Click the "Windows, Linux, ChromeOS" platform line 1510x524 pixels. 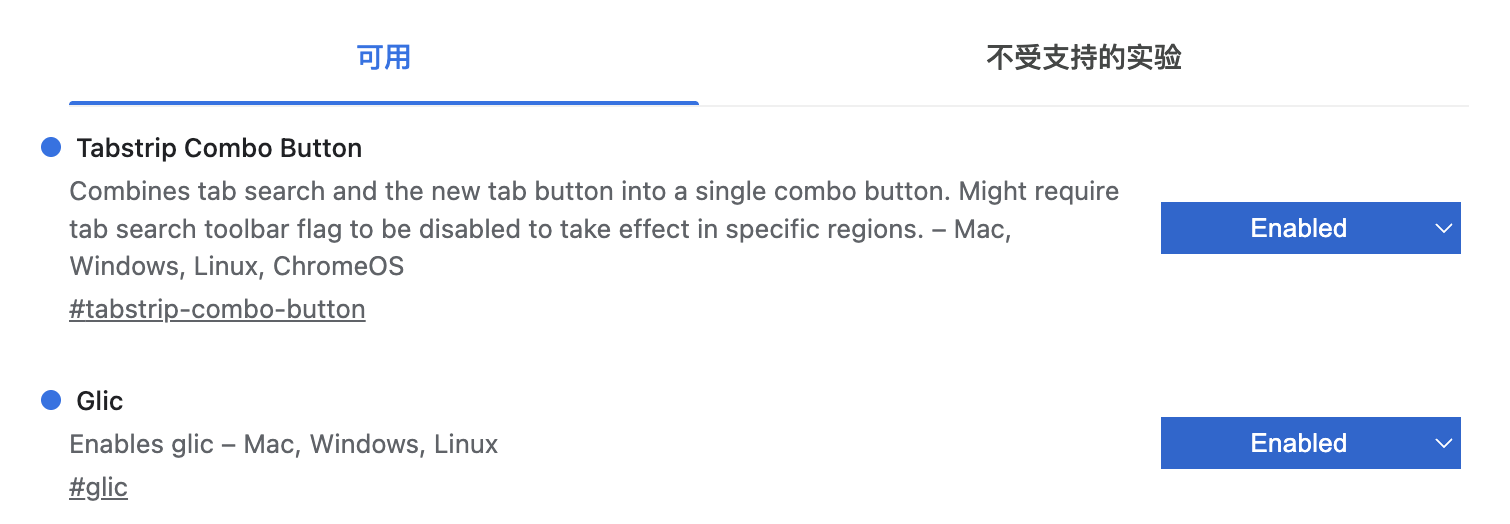pyautogui.click(x=237, y=266)
